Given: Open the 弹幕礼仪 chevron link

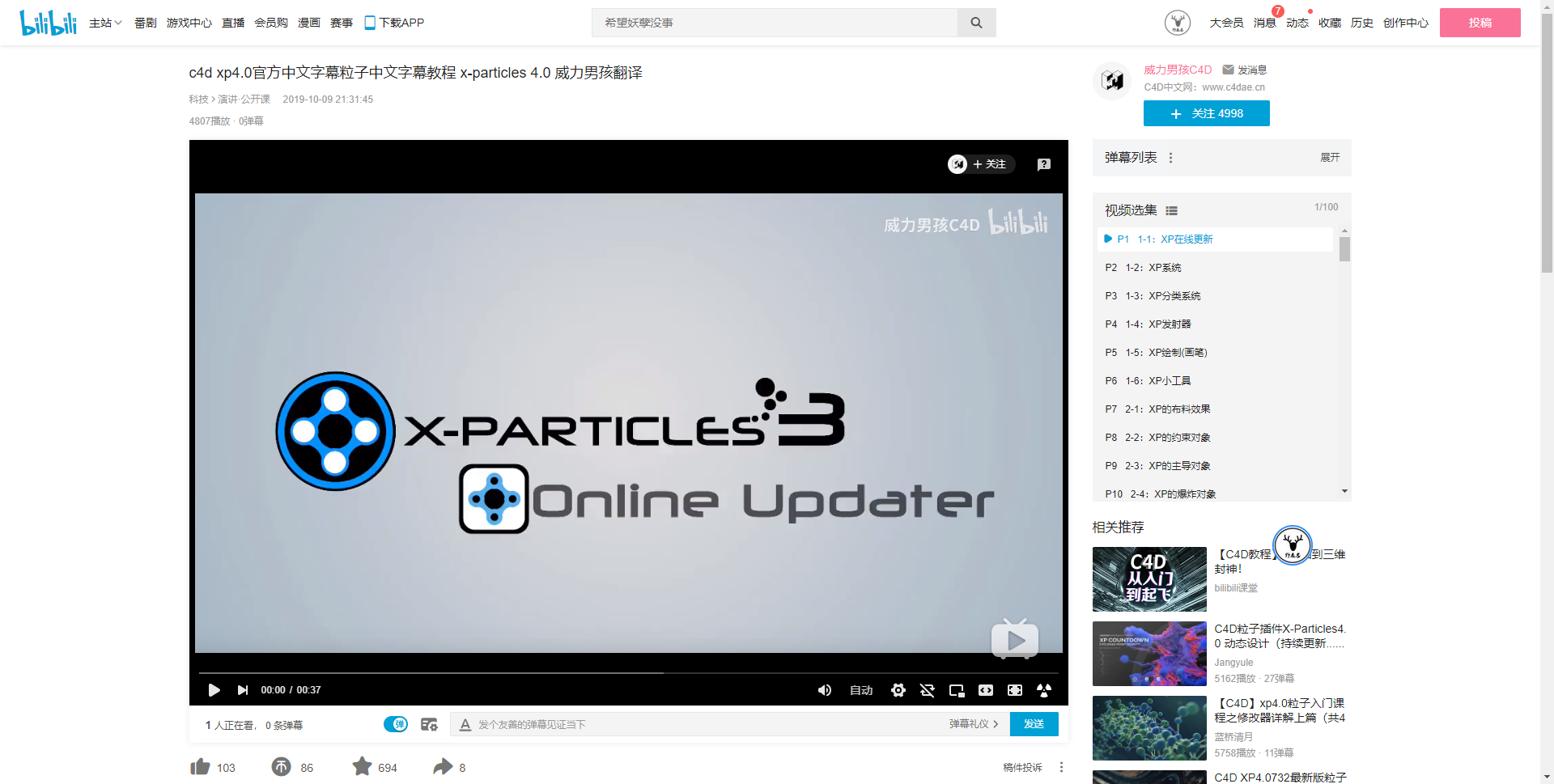Looking at the screenshot, I should (x=974, y=724).
